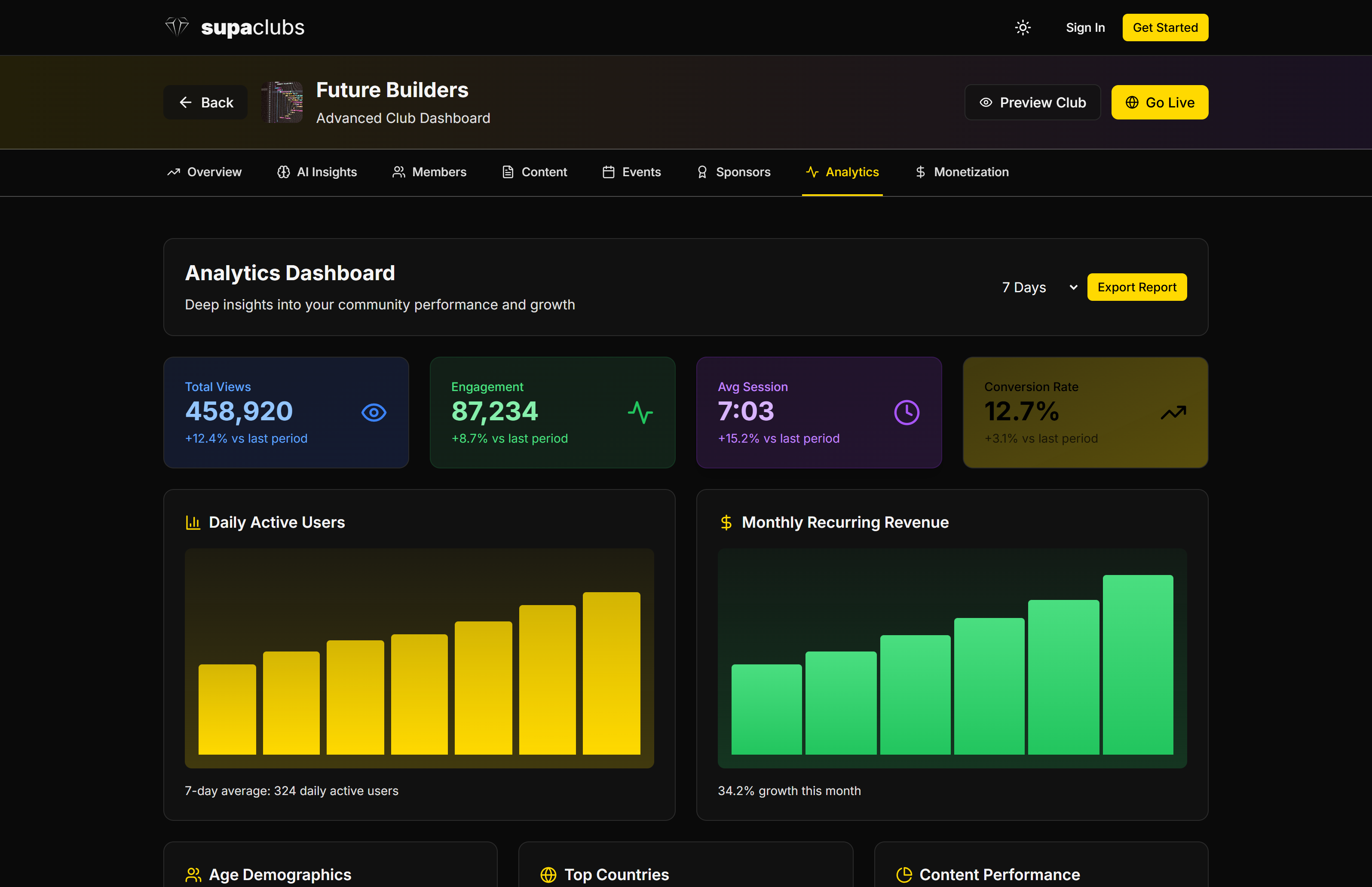Screen dimensions: 1372x887
Task: Click the tallest green bar in revenue chart
Action: point(1138,664)
